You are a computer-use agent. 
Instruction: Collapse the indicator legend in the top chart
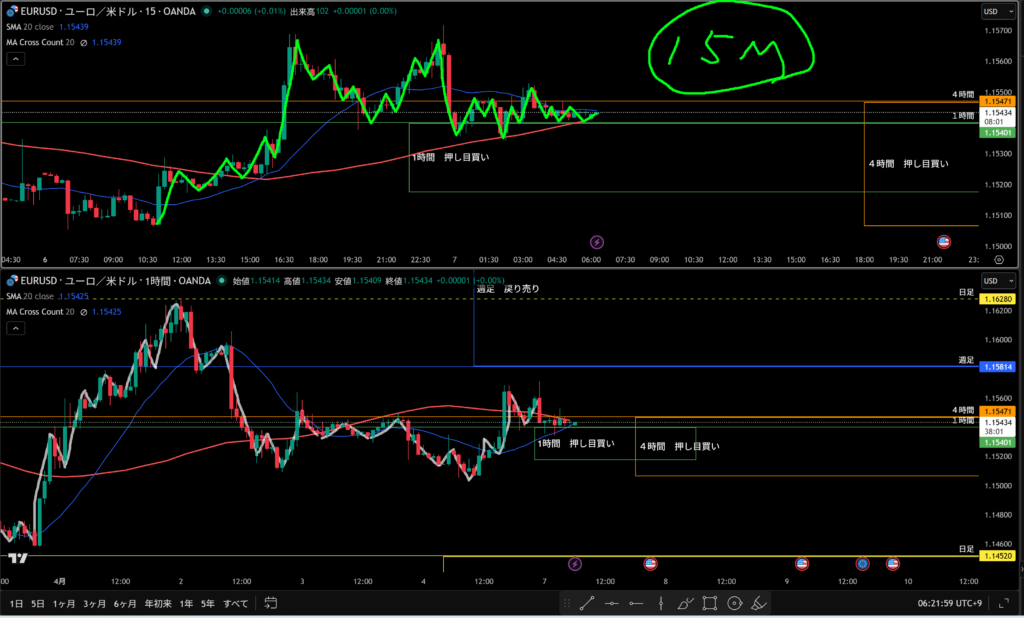16,59
